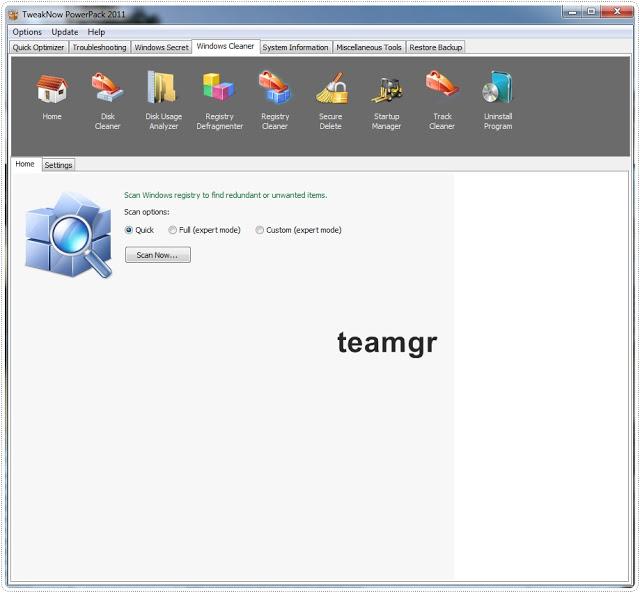Open the Update menu
Image resolution: width=640 pixels, height=593 pixels.
pyautogui.click(x=64, y=32)
